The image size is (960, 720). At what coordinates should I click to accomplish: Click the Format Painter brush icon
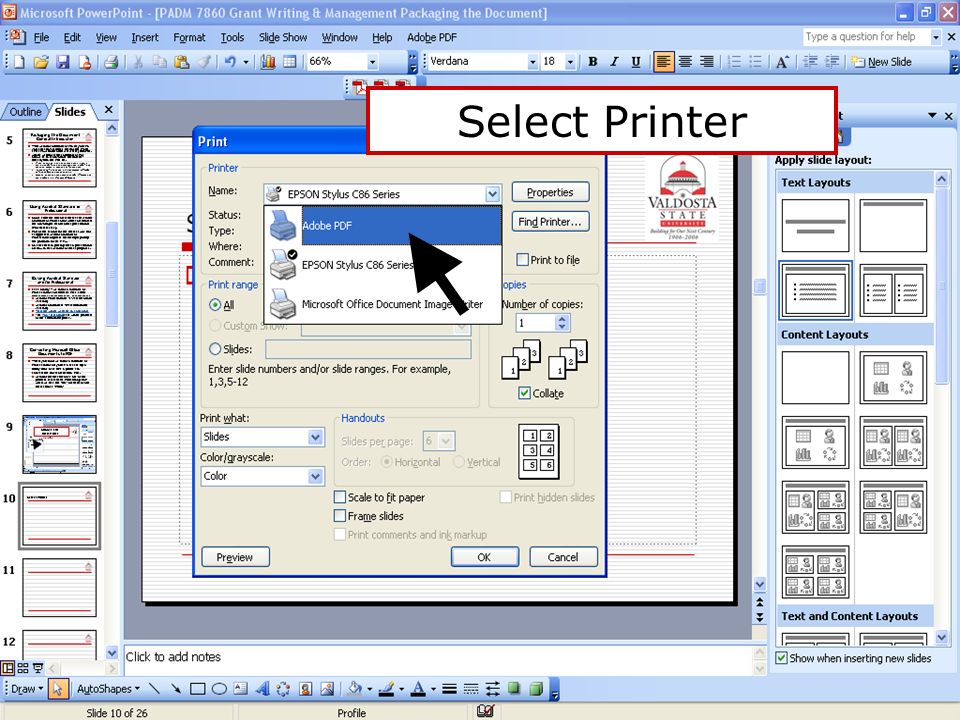tap(204, 62)
